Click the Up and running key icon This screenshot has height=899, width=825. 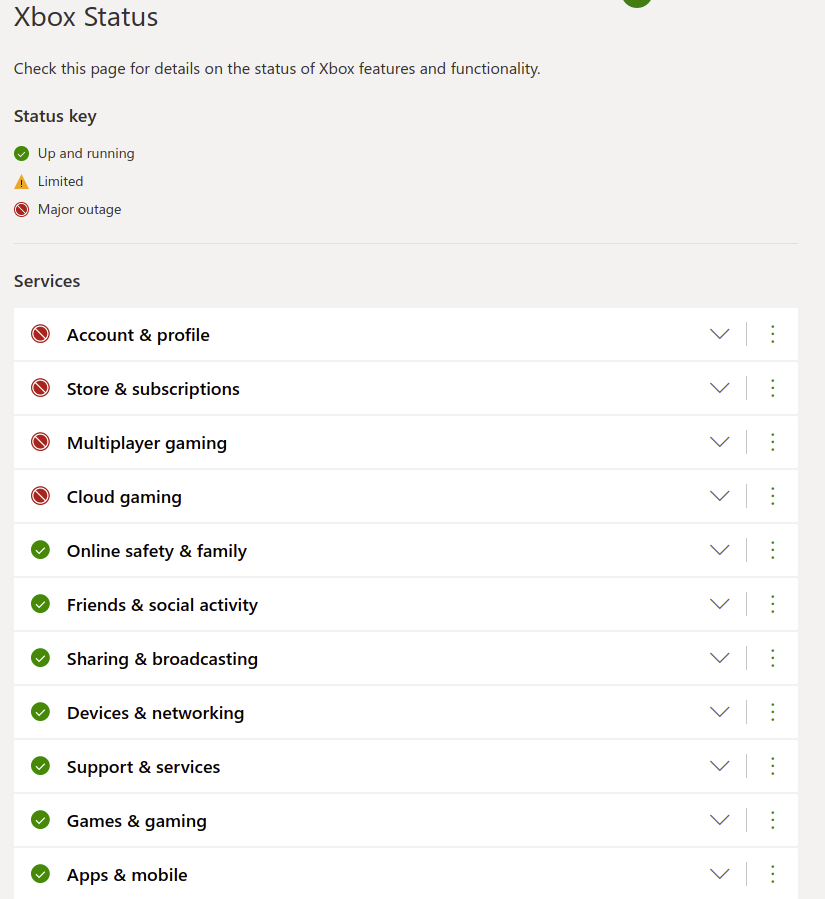click(21, 154)
